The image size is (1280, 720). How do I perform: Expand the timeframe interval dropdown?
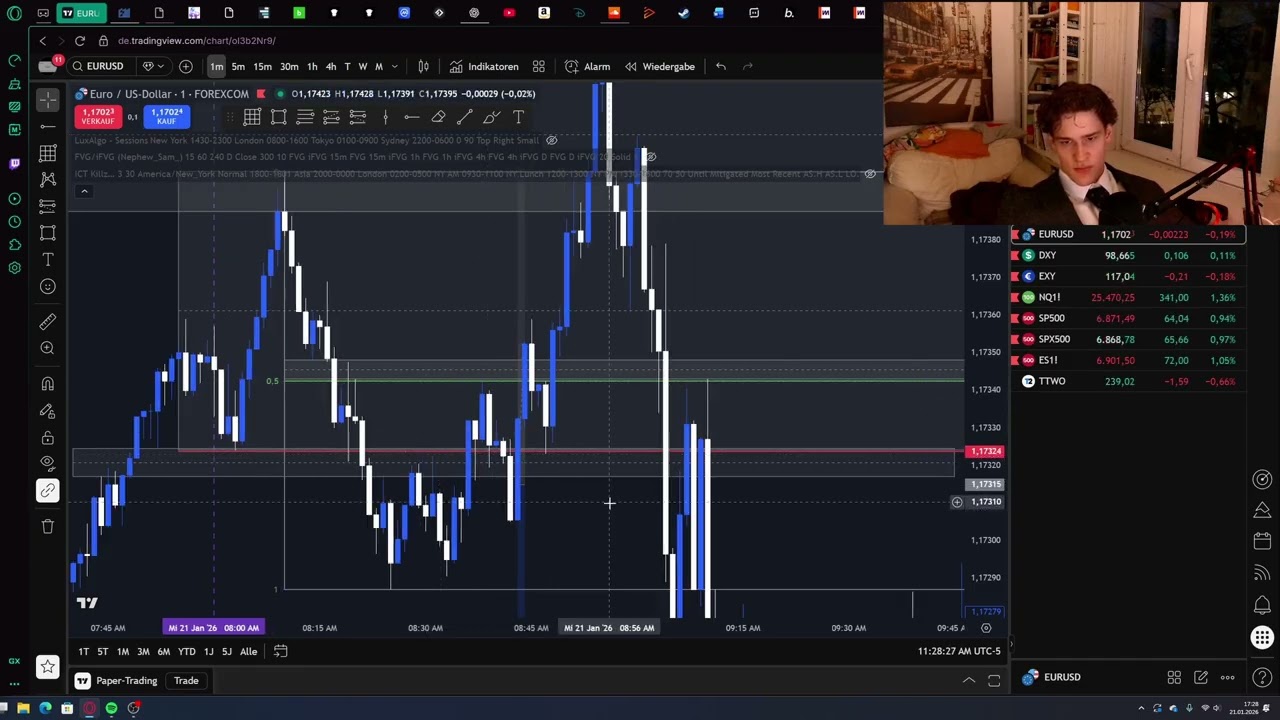click(x=395, y=66)
